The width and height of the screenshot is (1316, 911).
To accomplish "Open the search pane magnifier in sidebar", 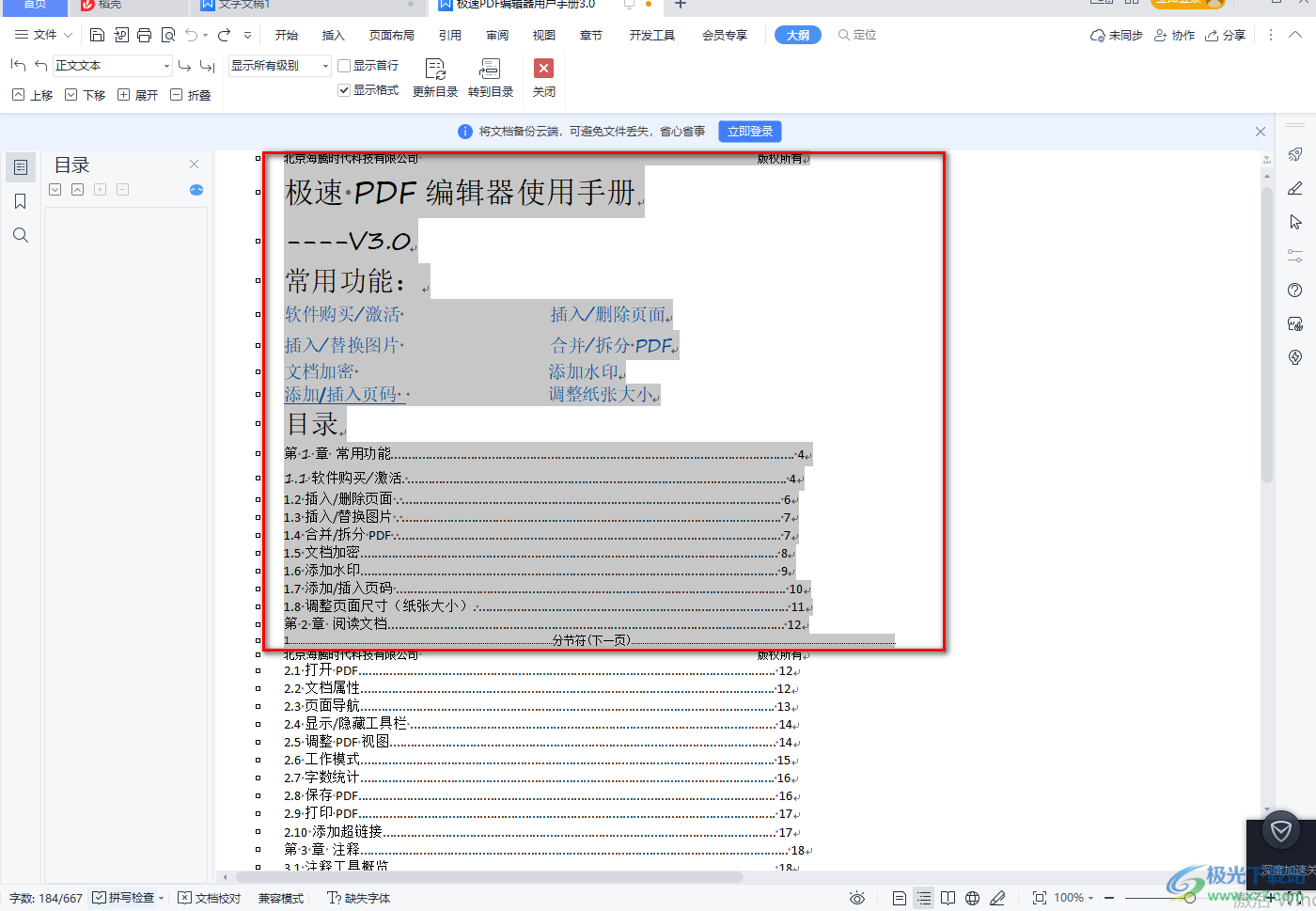I will 21,235.
